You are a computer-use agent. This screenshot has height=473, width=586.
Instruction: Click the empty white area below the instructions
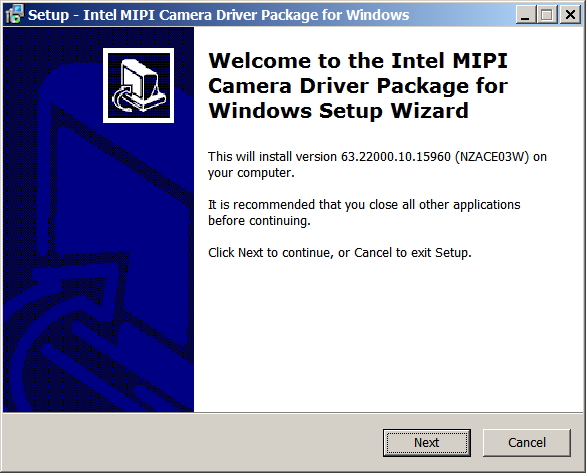coord(388,336)
